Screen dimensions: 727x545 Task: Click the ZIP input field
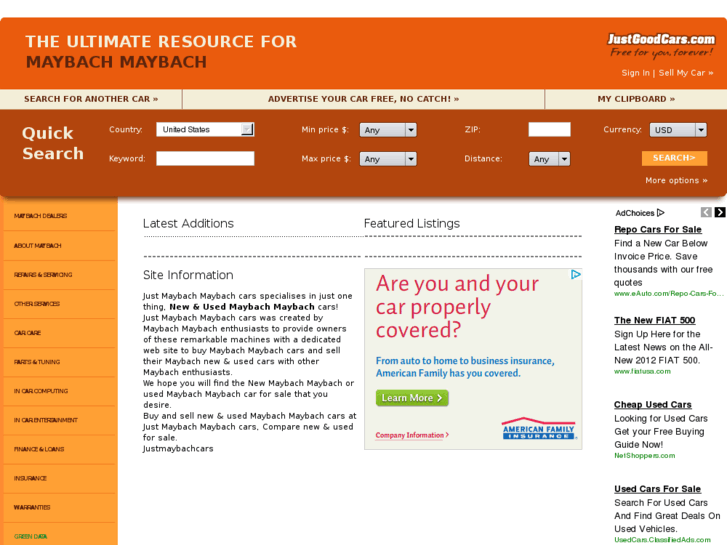point(549,129)
